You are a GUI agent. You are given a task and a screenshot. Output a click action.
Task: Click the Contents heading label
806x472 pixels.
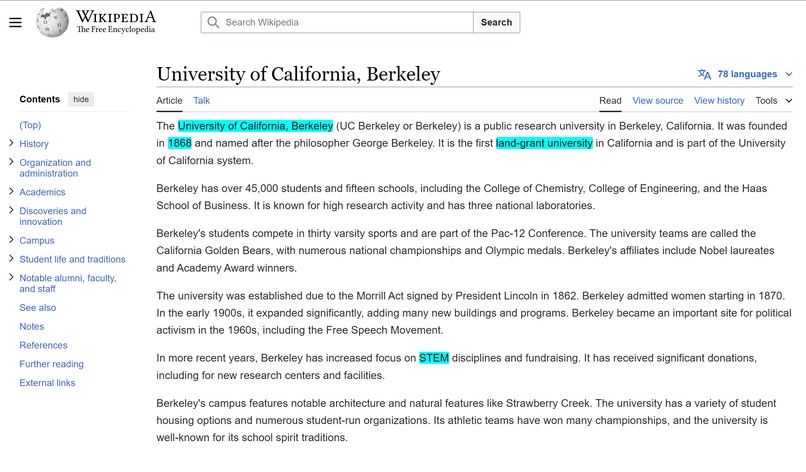[40, 99]
